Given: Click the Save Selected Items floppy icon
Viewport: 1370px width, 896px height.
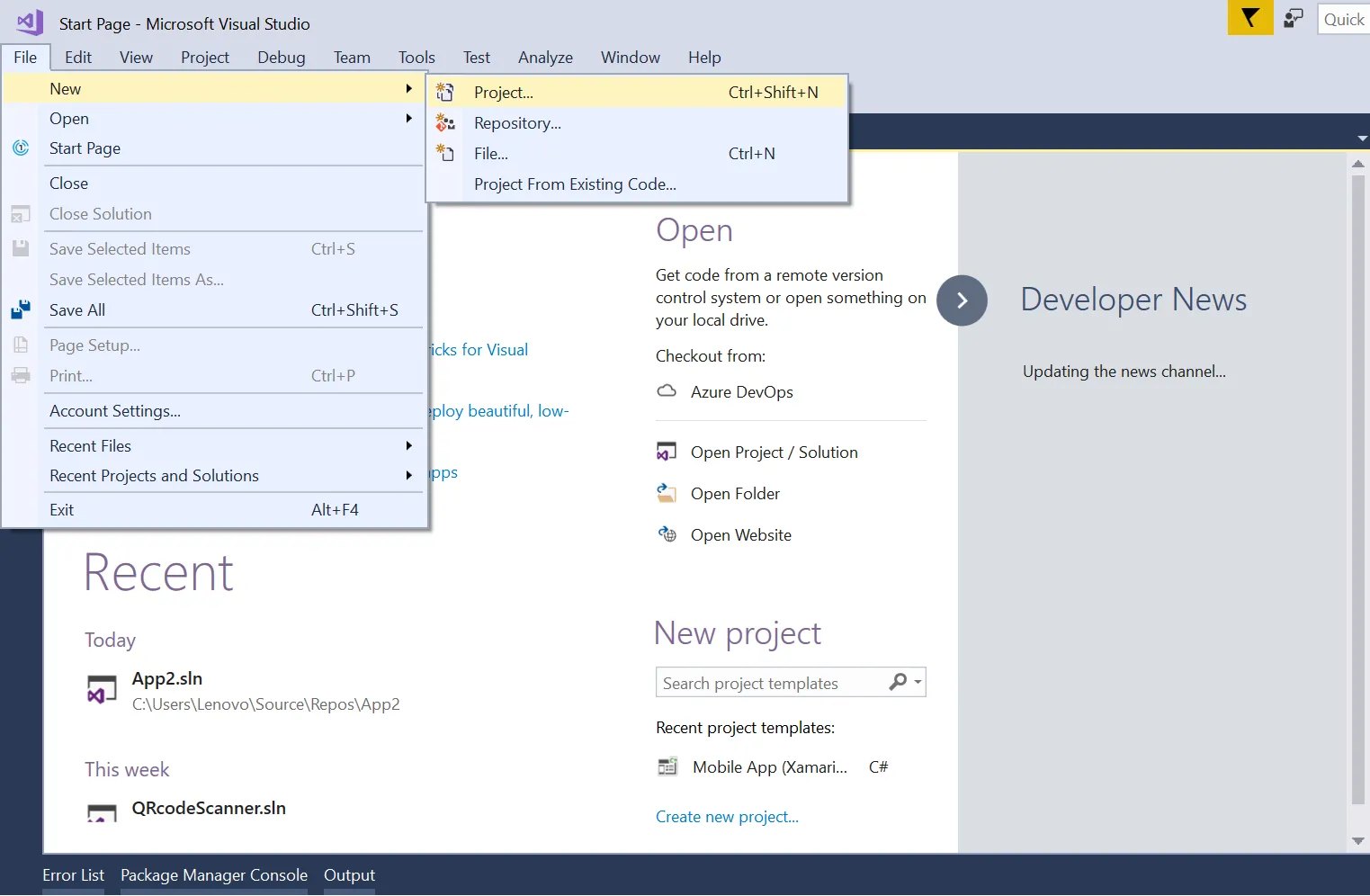Looking at the screenshot, I should tap(21, 248).
